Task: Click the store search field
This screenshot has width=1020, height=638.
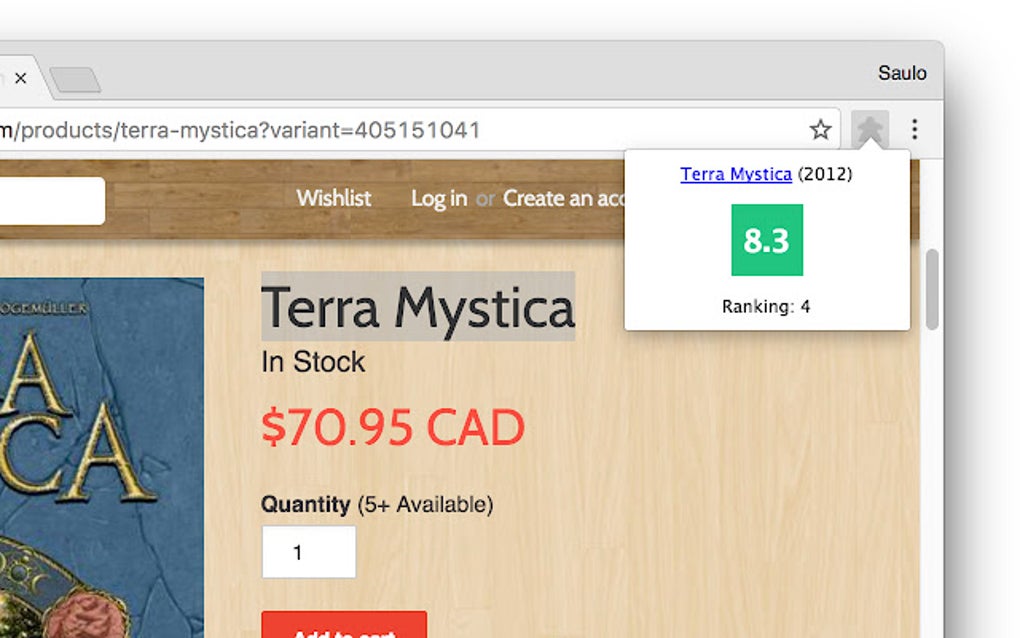Action: (52, 201)
